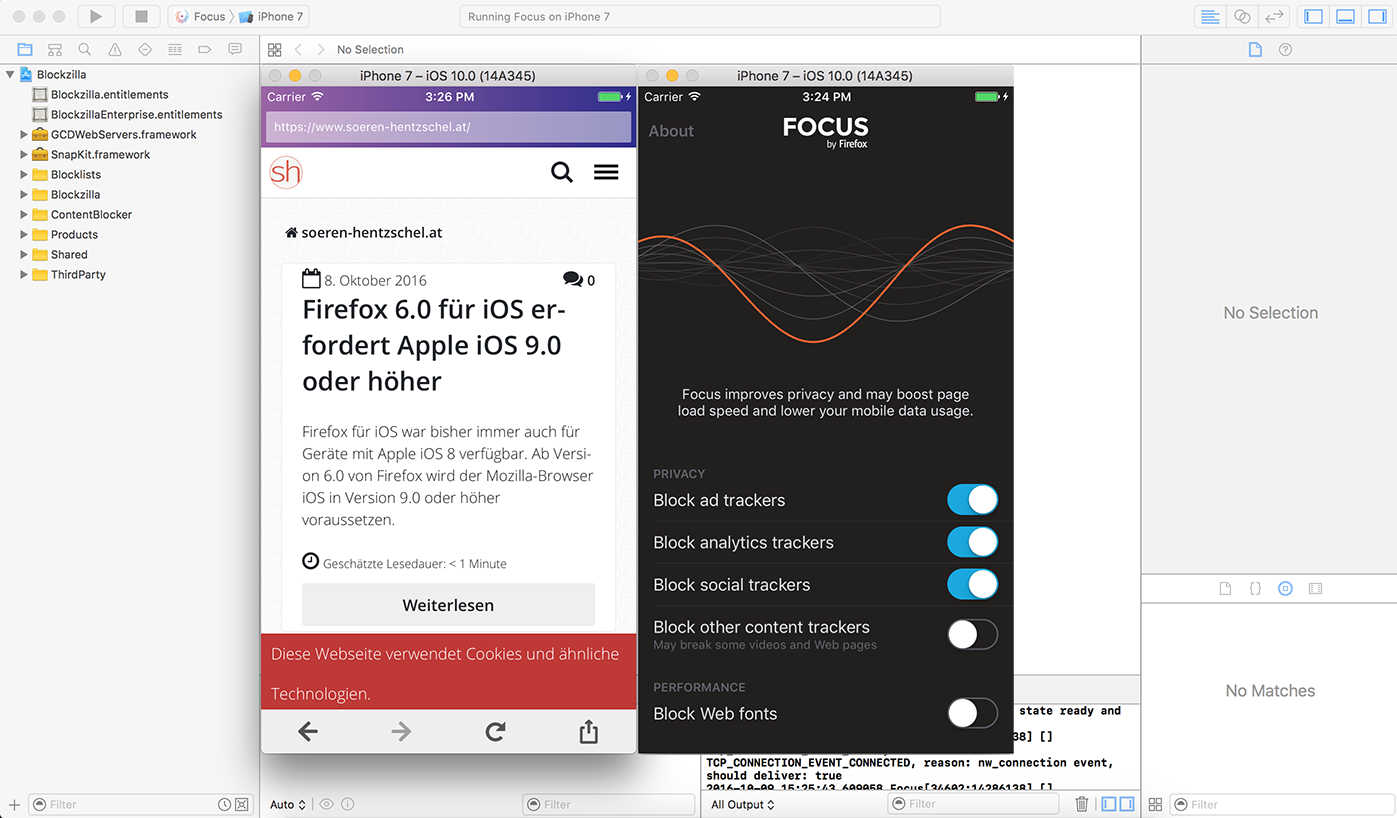Toggle the Console pane button

pyautogui.click(x=1127, y=804)
